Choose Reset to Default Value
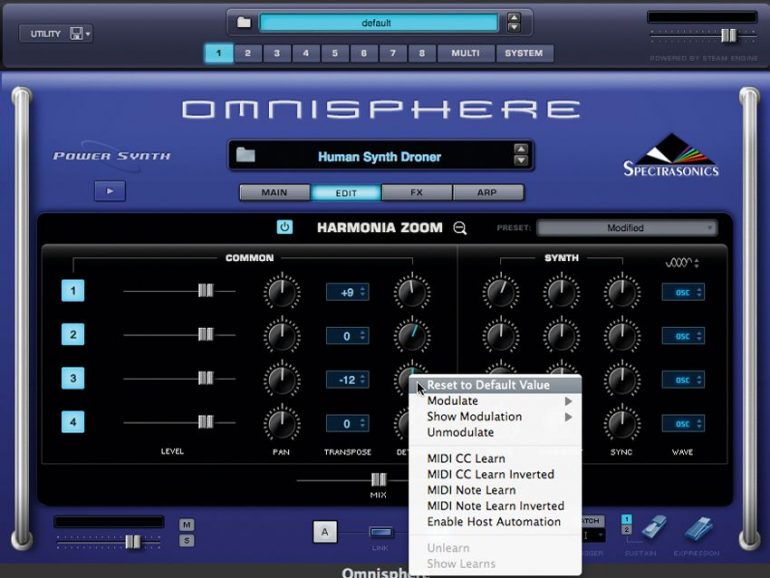Screen dimensions: 770x578 (495, 385)
